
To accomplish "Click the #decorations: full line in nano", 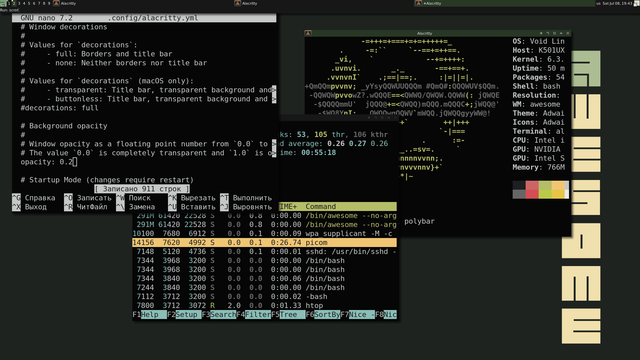I will [x=59, y=108].
